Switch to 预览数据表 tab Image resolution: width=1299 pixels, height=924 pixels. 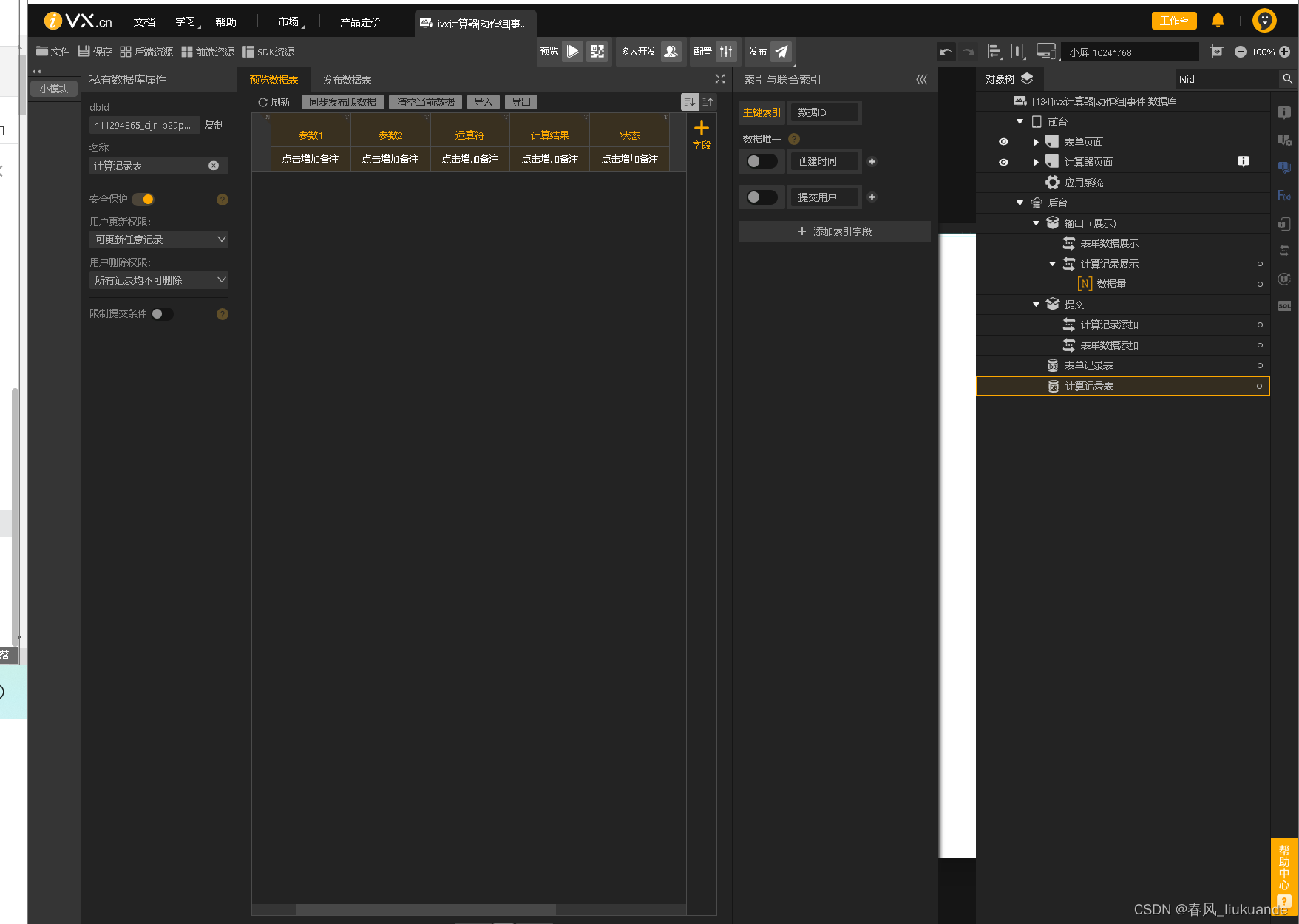click(x=274, y=80)
